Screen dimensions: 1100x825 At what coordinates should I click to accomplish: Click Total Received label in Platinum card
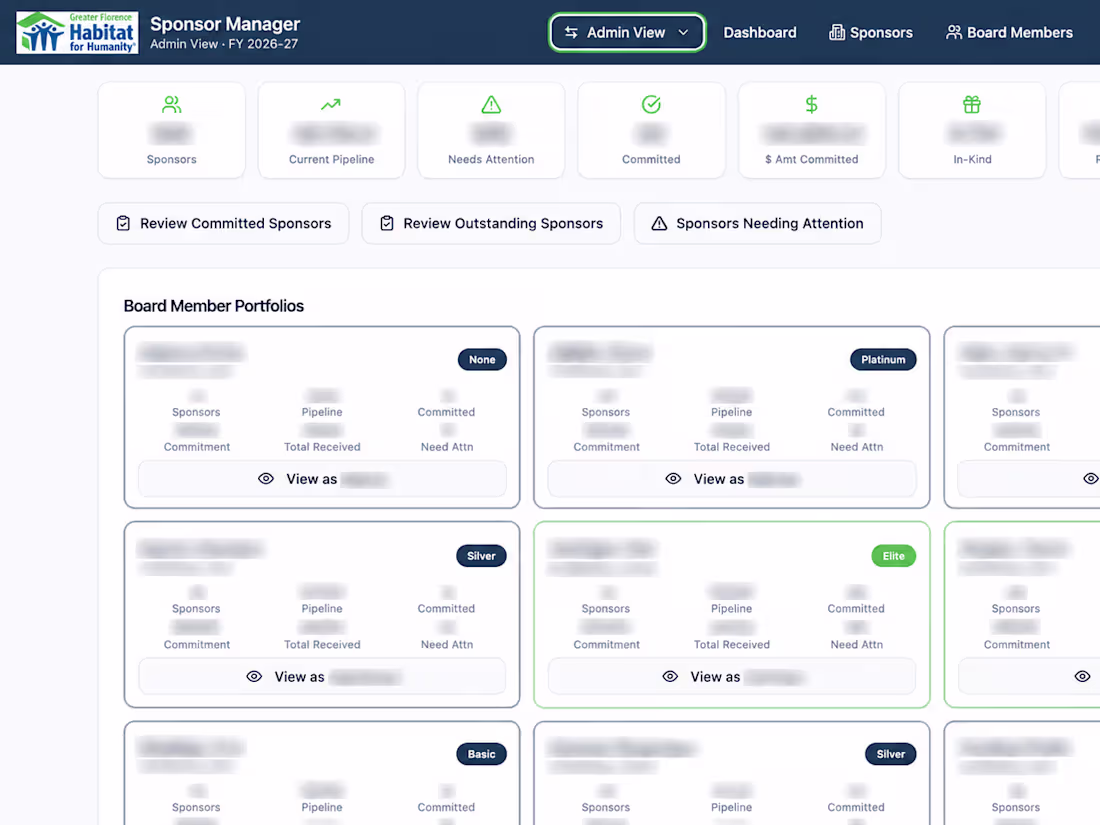click(732, 447)
